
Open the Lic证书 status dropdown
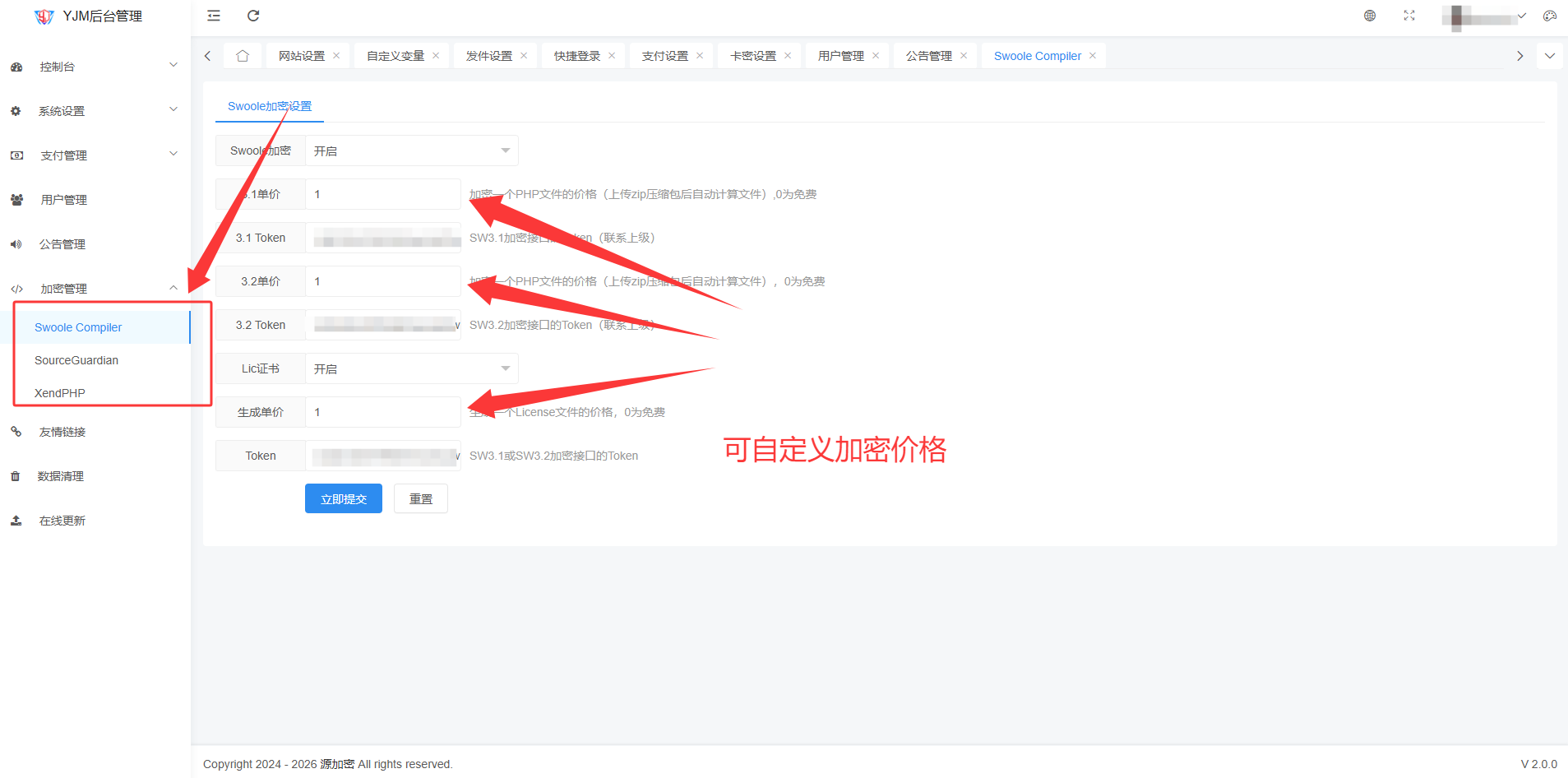pos(411,369)
